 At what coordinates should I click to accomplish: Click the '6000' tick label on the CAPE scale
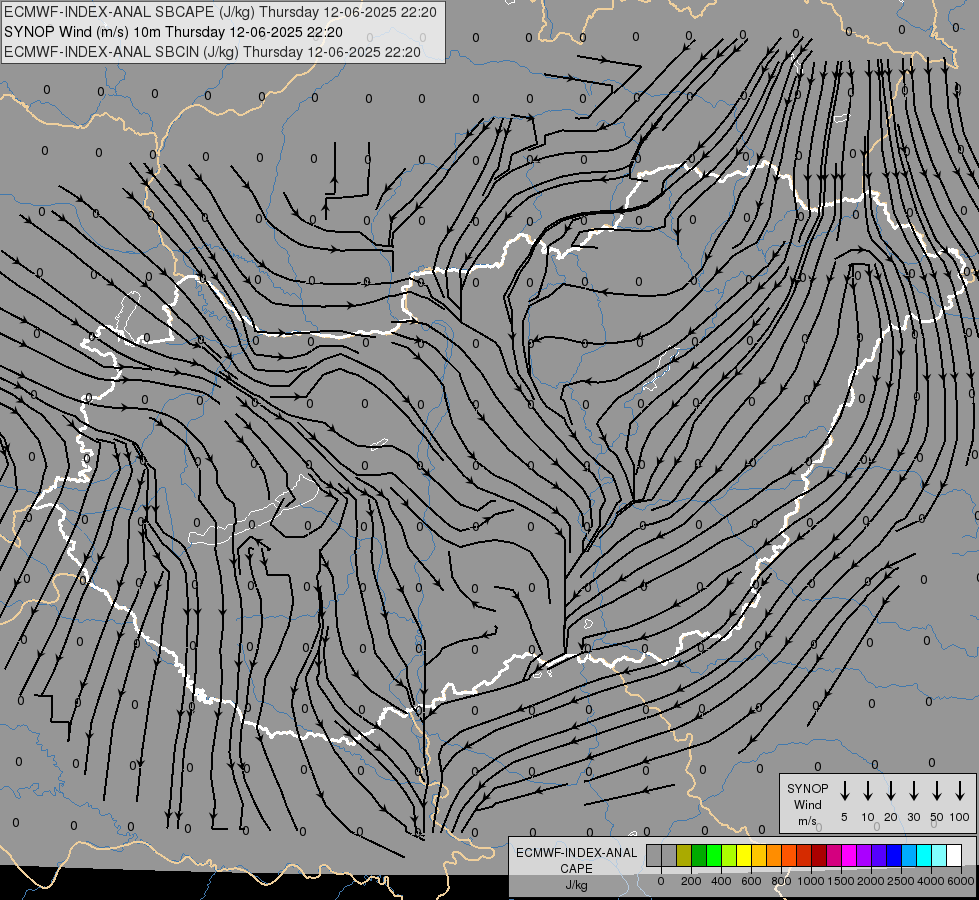[x=961, y=881]
